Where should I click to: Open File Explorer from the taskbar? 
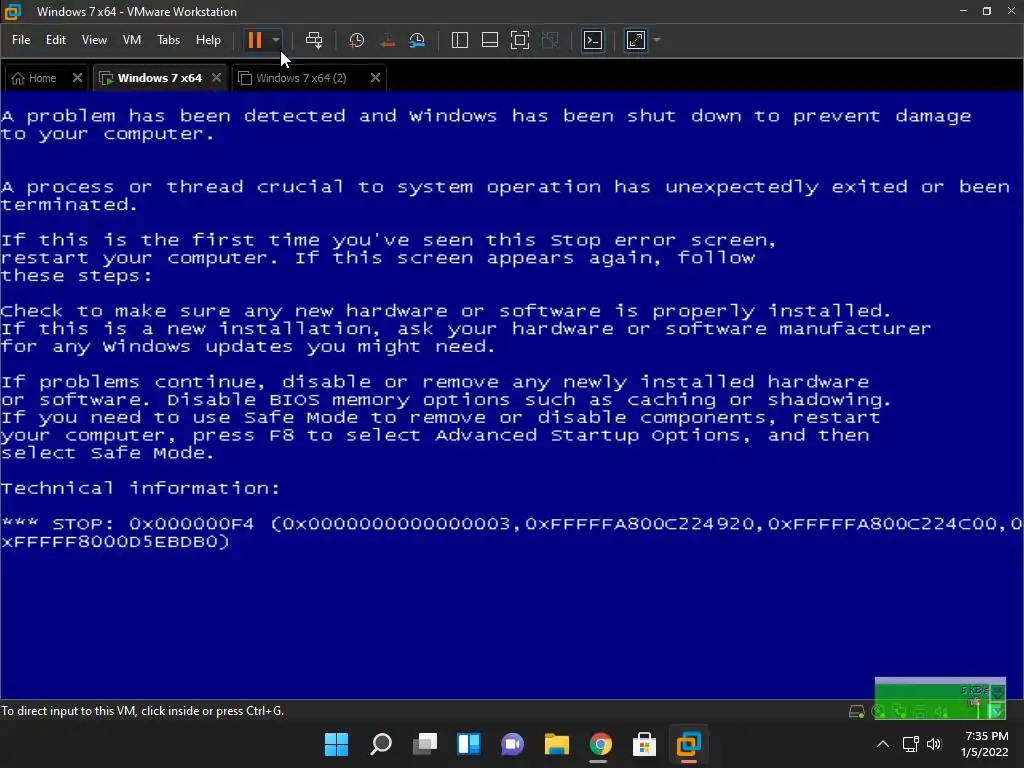click(x=556, y=744)
